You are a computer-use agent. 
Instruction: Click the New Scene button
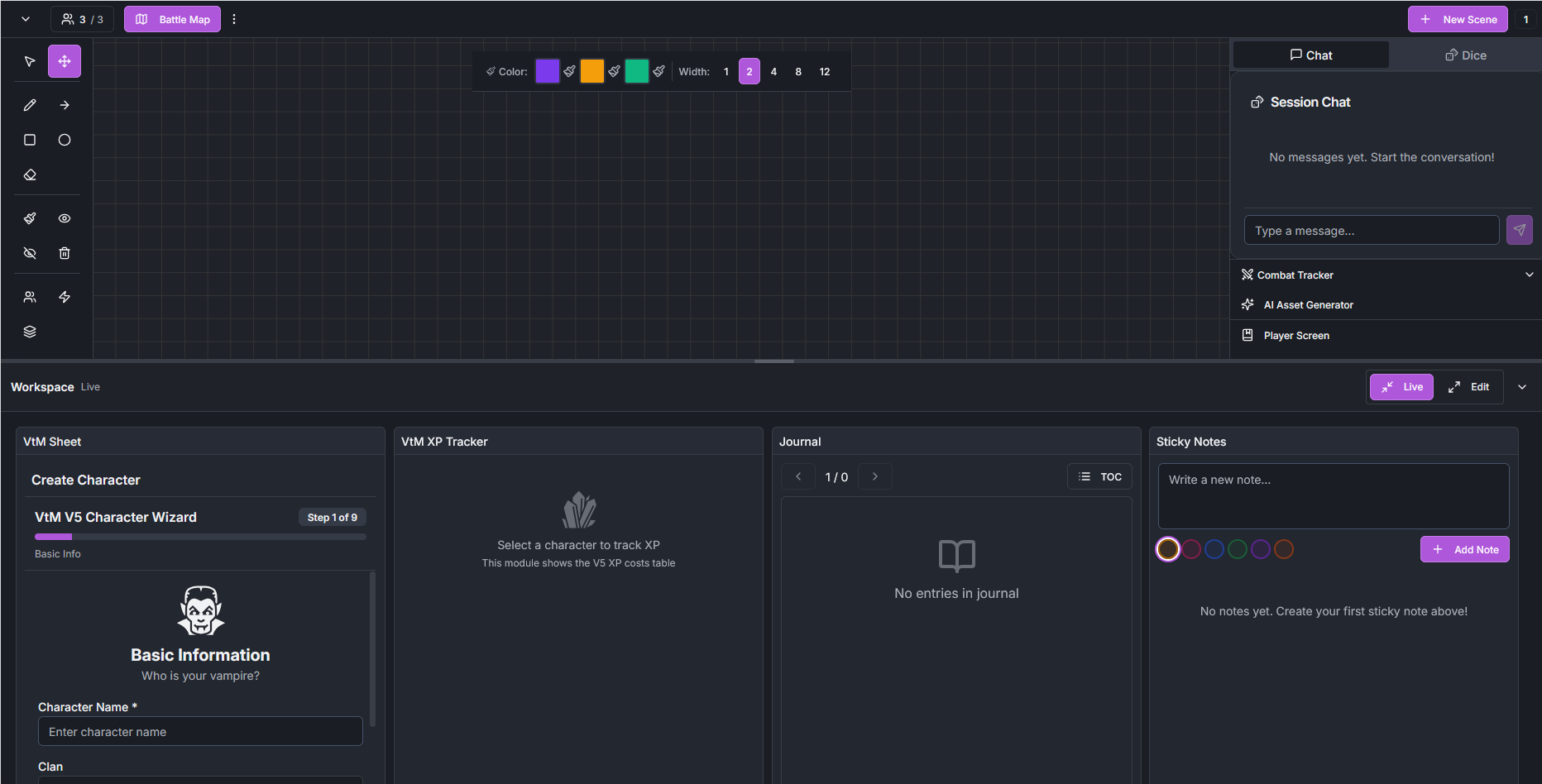click(1458, 19)
